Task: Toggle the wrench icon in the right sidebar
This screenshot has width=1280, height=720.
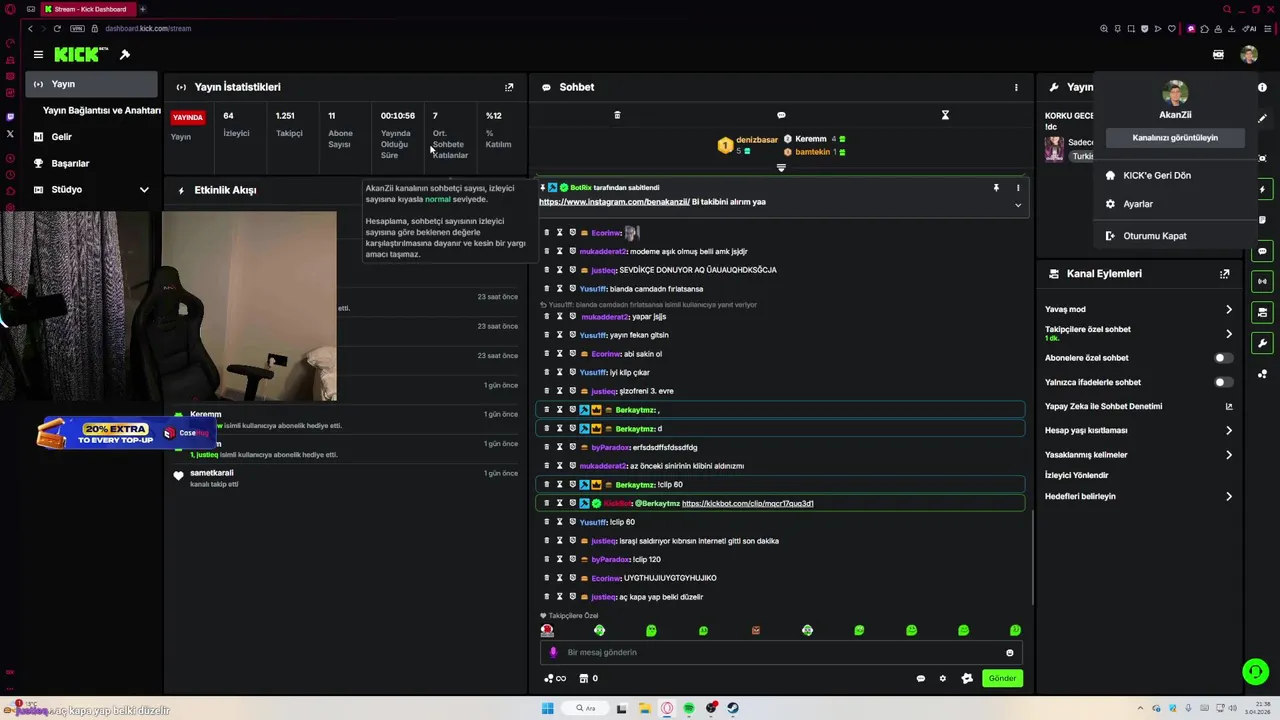Action: pyautogui.click(x=1262, y=343)
